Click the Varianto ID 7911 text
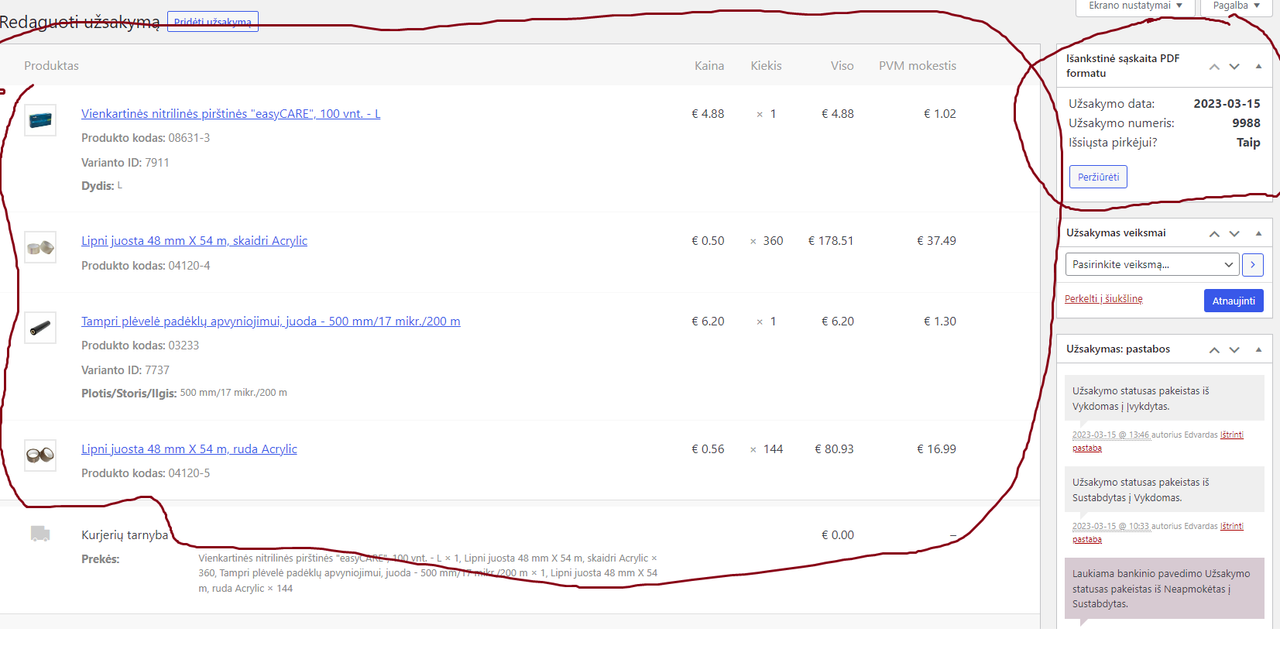 [x=125, y=162]
